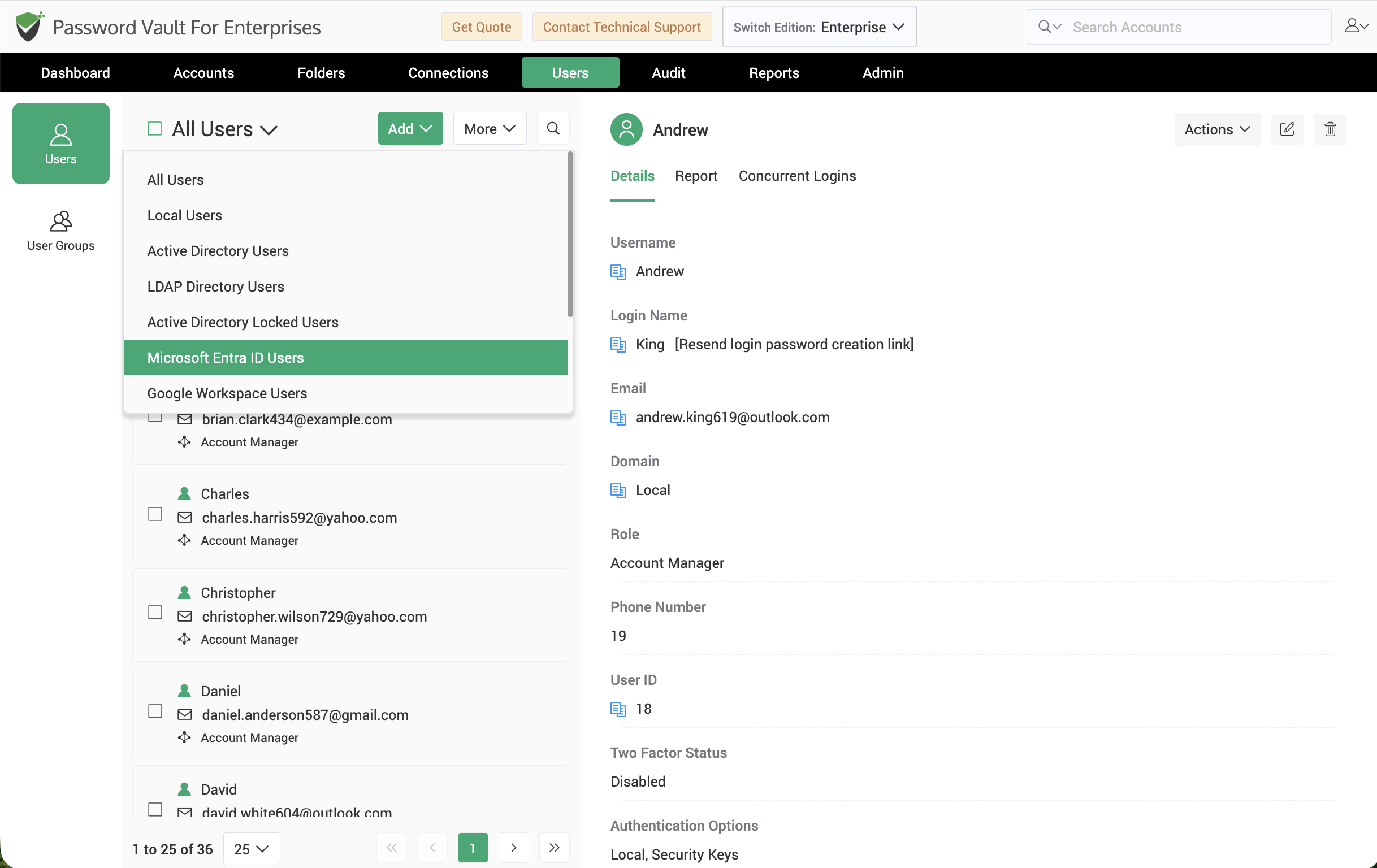This screenshot has height=868, width=1377.
Task: Change the 25 per page dropdown
Action: [251, 849]
